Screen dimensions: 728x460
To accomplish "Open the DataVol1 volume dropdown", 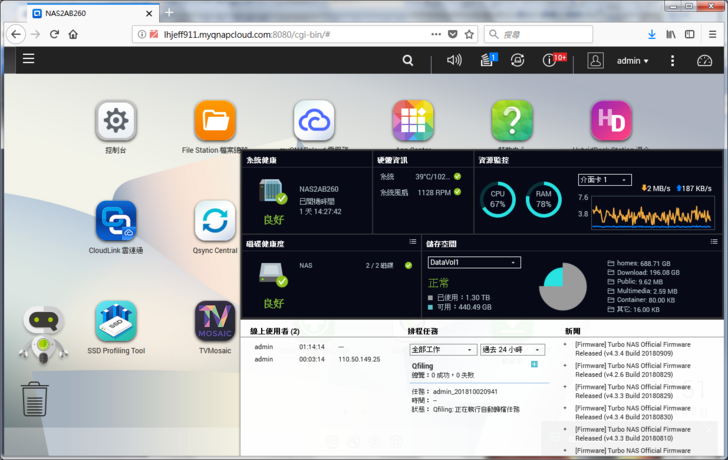I will click(x=473, y=262).
